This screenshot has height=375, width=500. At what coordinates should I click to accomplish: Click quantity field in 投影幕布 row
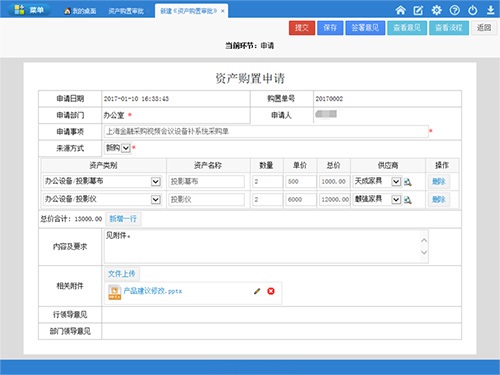point(267,181)
